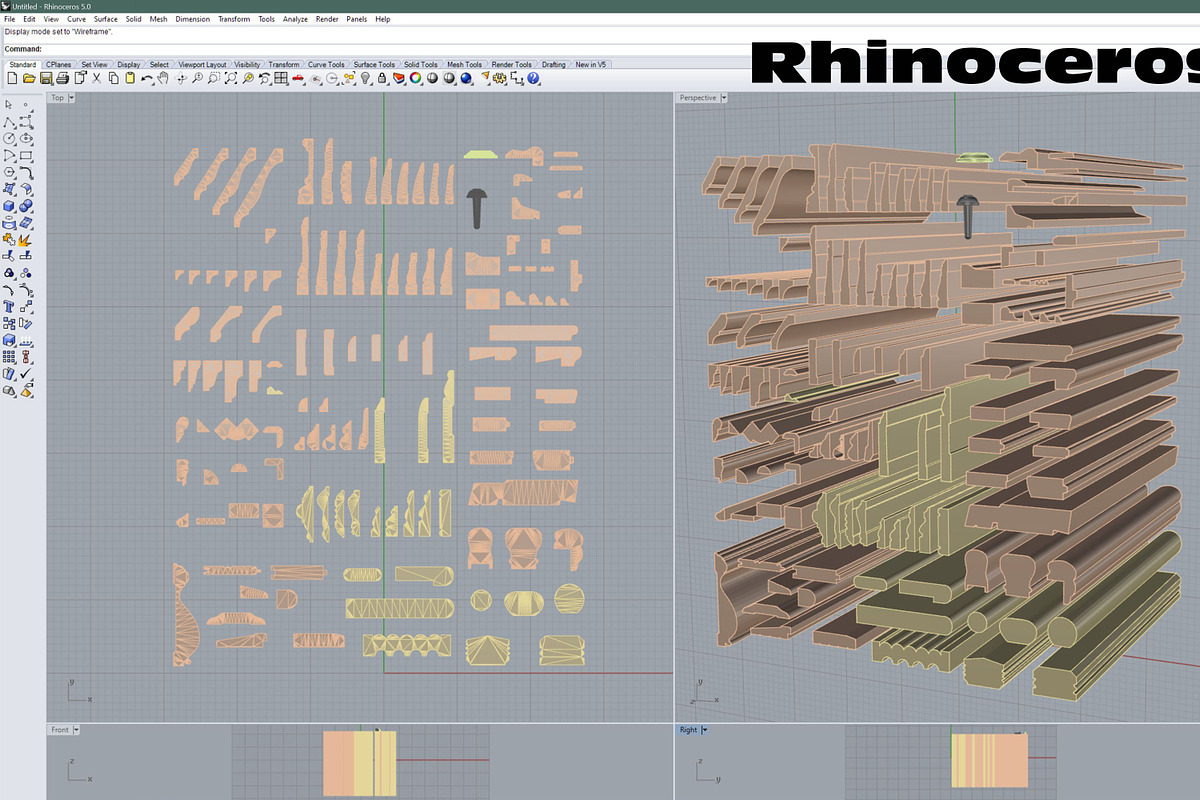Screen dimensions: 1200x800
Task: Open the Right viewport dropdown arrow
Action: tap(704, 730)
